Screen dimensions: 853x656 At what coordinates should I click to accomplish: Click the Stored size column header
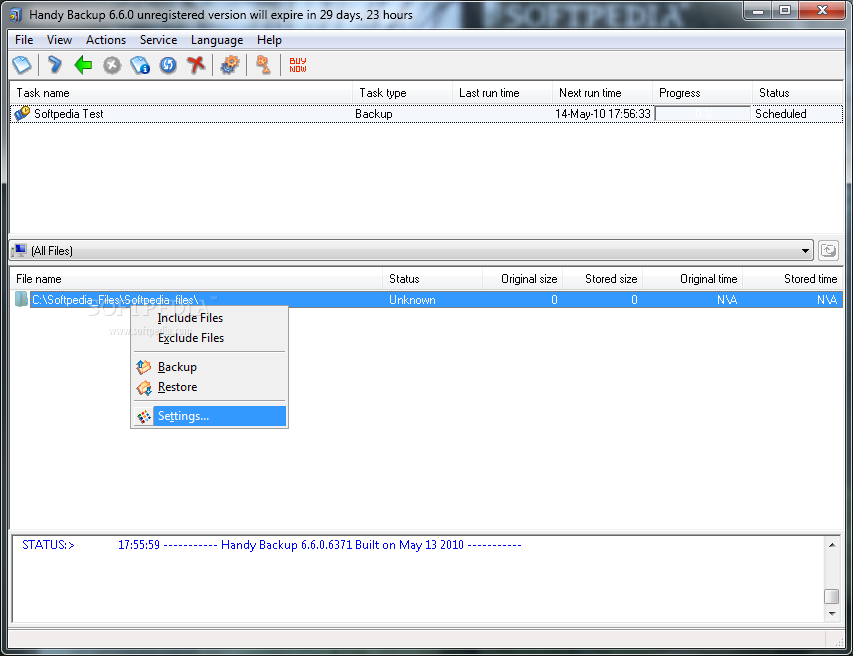tap(603, 279)
